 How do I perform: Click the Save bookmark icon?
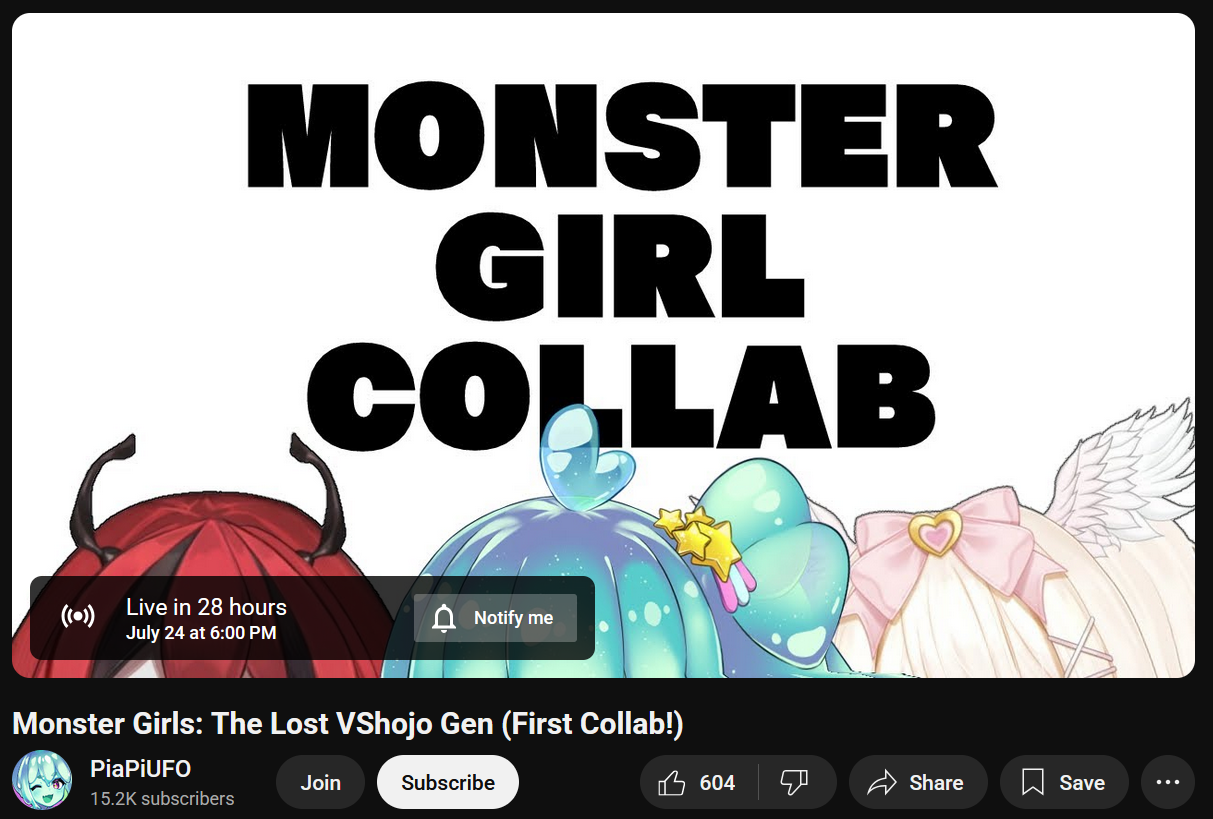click(1033, 783)
